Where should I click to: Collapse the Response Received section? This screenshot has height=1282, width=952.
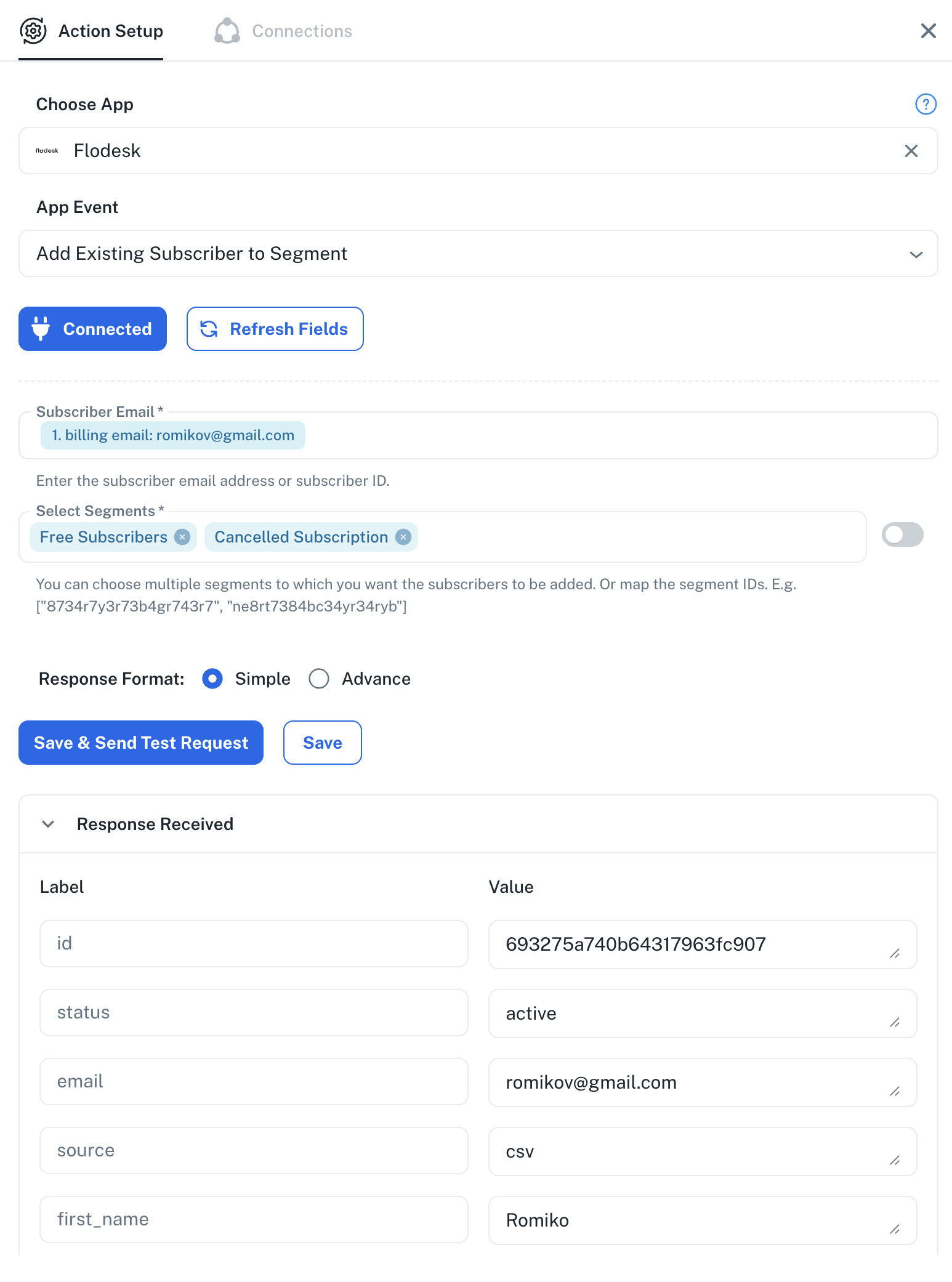[48, 824]
